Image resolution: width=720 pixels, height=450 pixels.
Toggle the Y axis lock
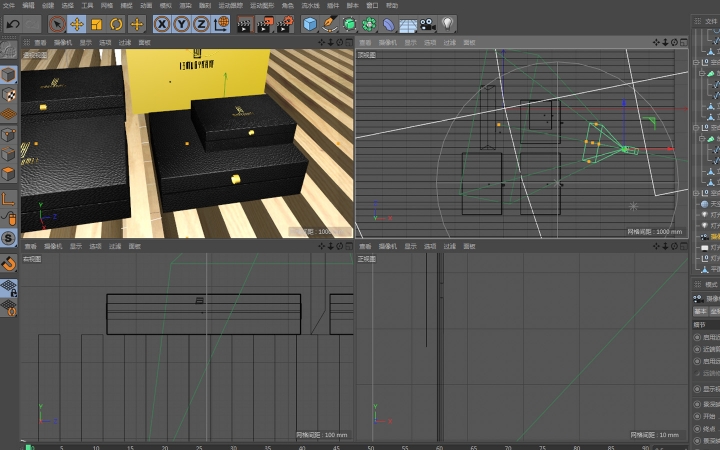(181, 23)
